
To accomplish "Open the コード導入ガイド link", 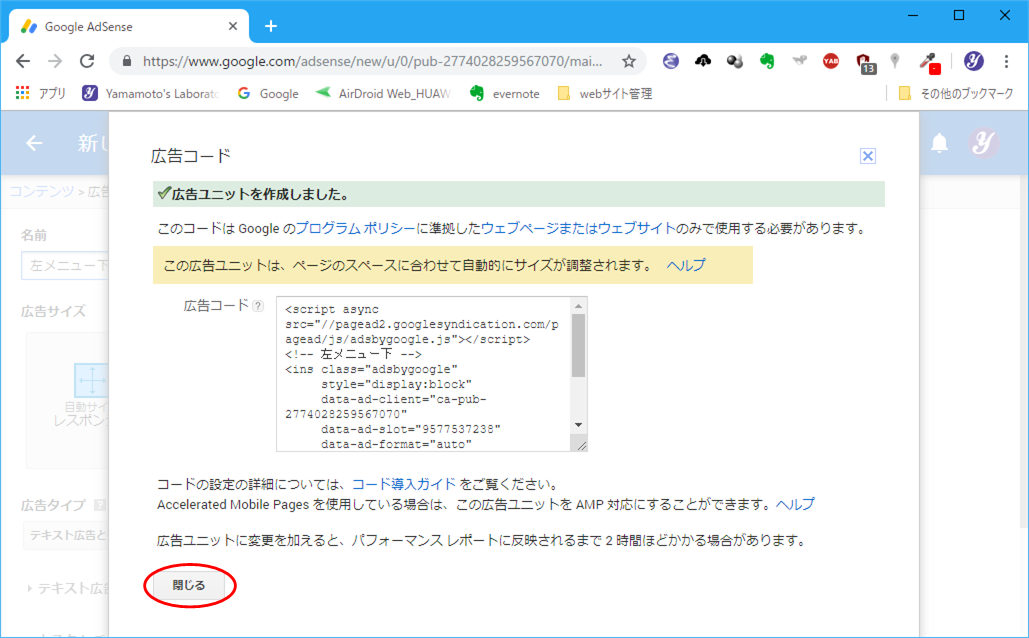I will [x=404, y=484].
